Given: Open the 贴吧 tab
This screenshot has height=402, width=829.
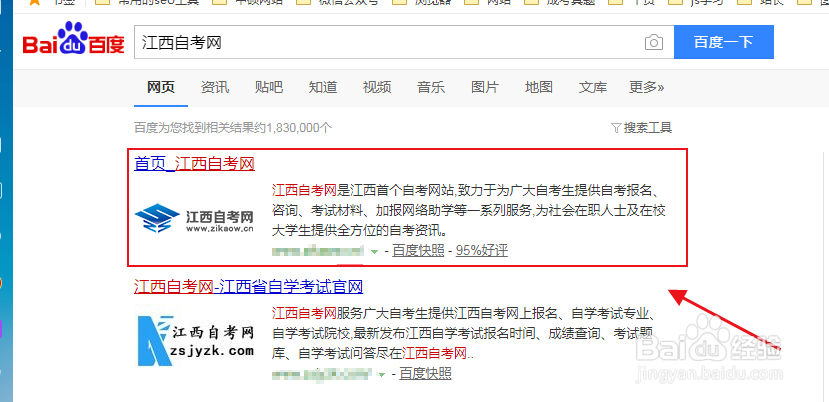Looking at the screenshot, I should (x=269, y=87).
